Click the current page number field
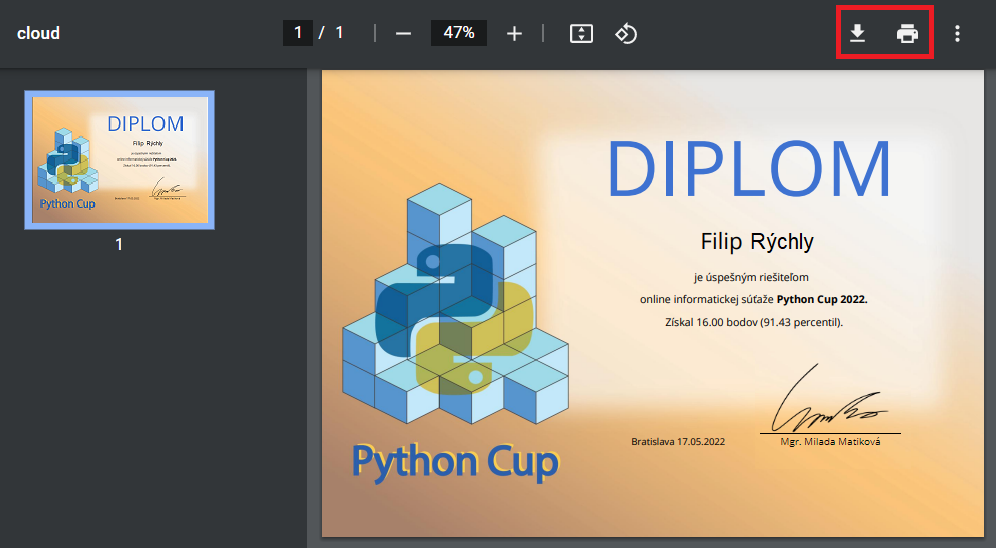This screenshot has height=548, width=996. click(298, 32)
